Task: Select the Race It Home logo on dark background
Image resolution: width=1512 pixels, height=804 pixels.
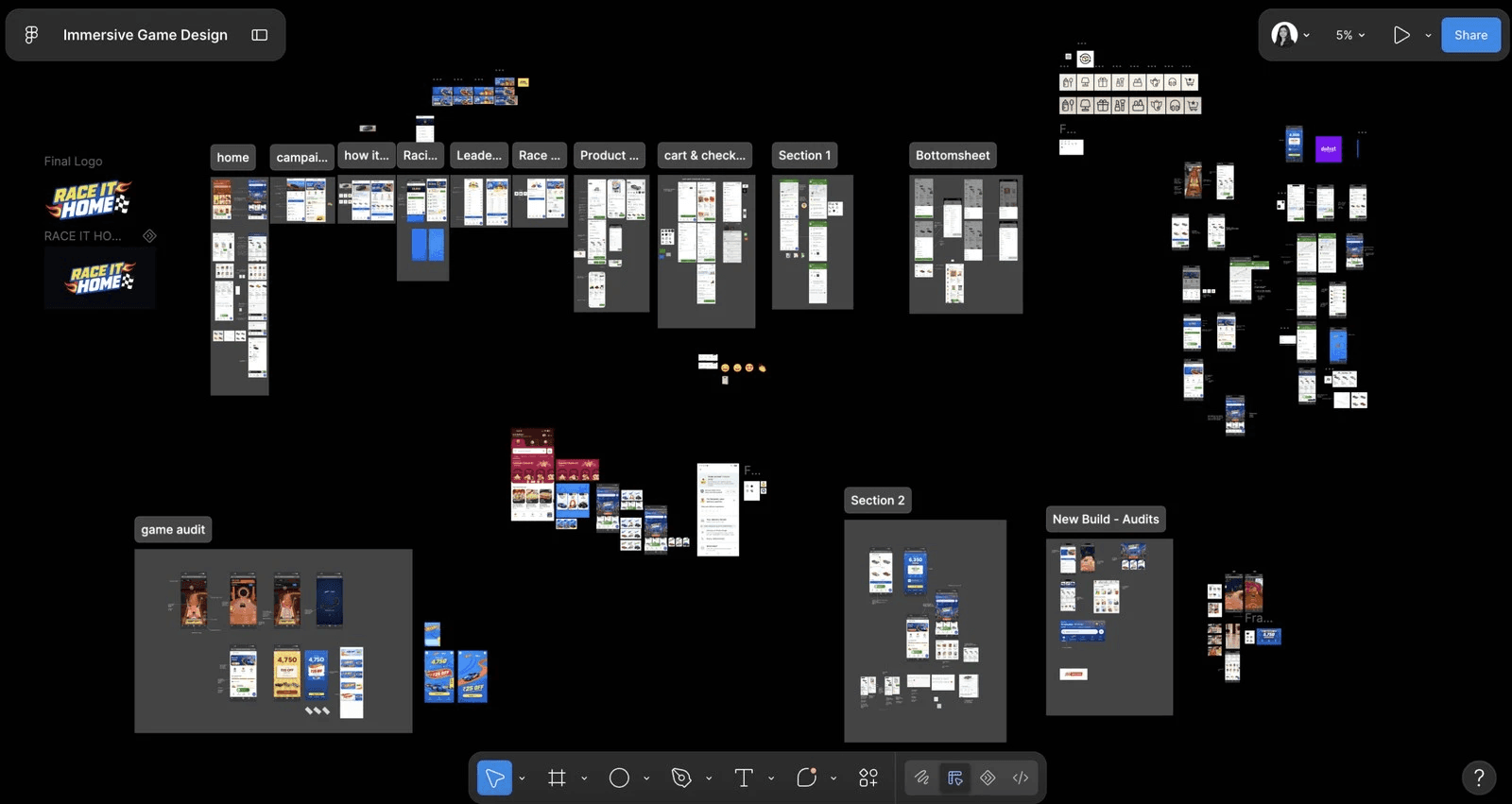Action: click(x=100, y=279)
